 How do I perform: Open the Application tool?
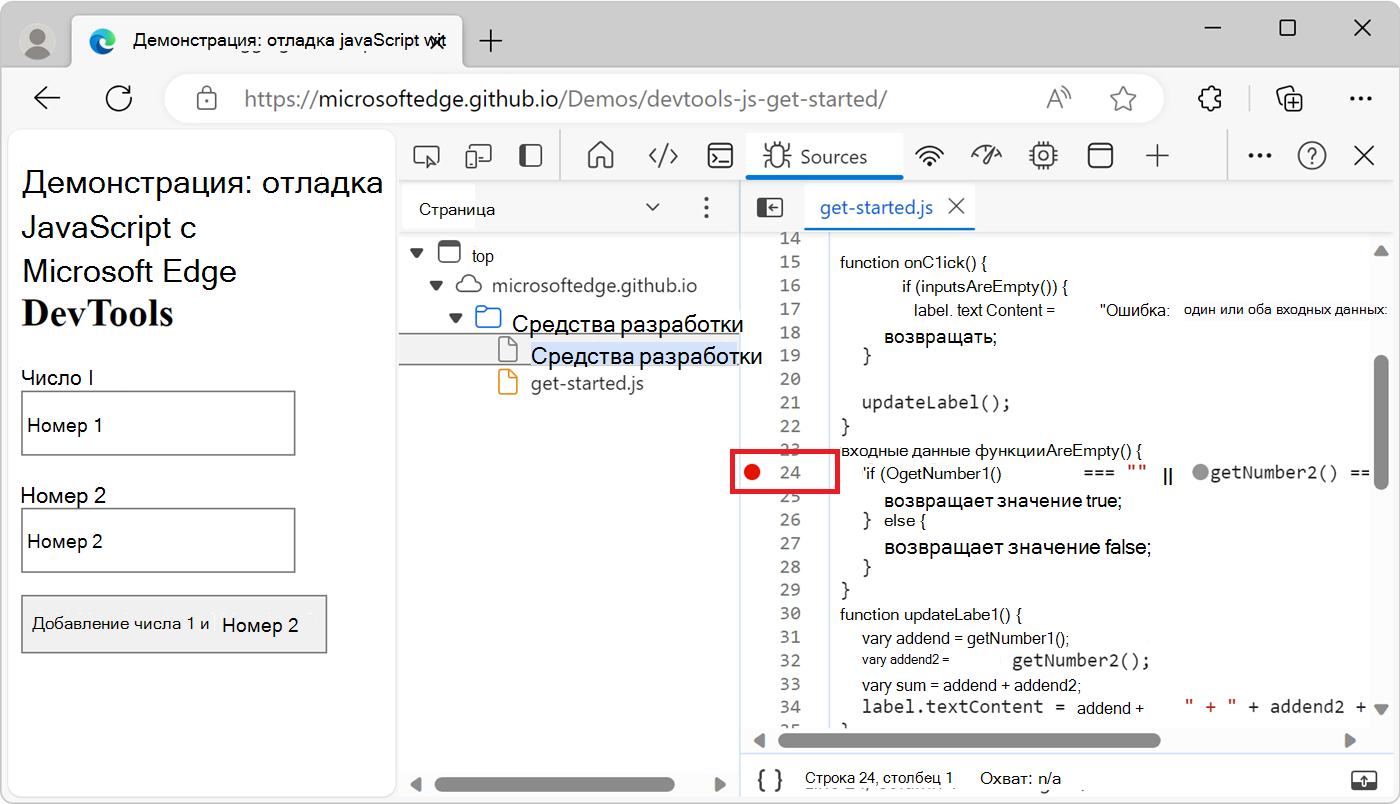coord(1100,156)
